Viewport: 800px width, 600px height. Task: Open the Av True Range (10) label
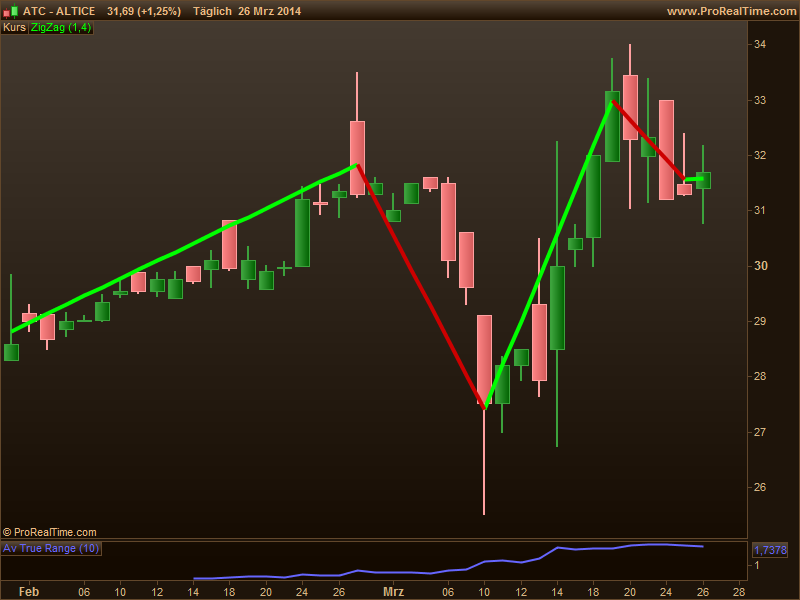click(51, 548)
